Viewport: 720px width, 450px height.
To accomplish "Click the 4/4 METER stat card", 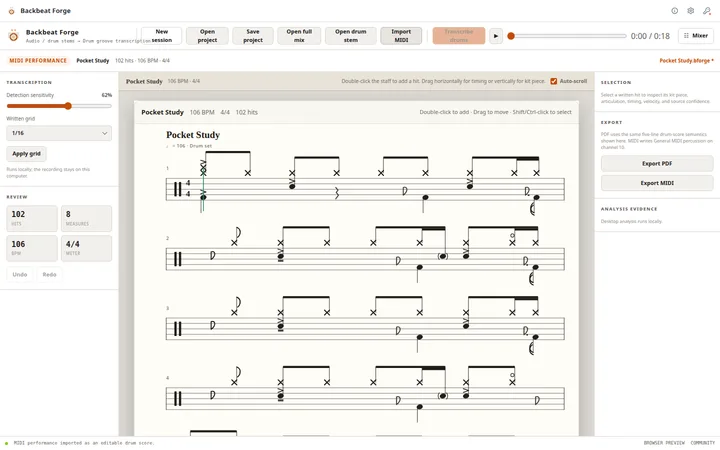I will [x=86, y=248].
